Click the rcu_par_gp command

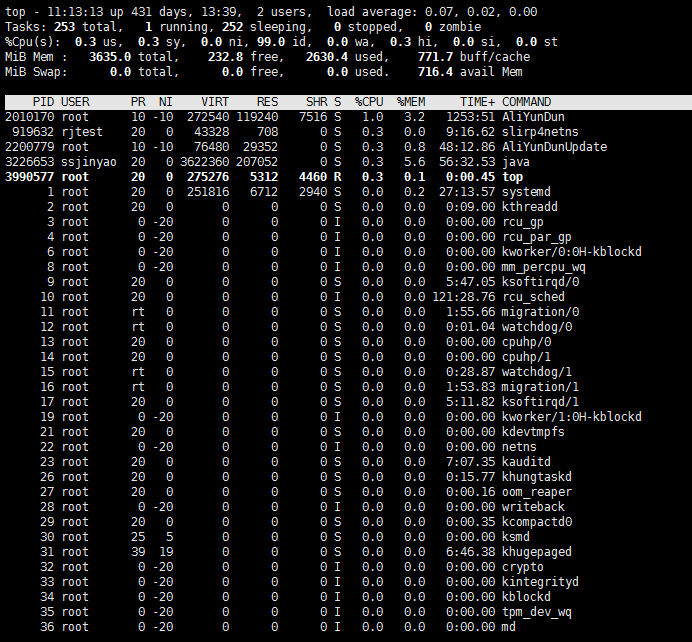coord(537,237)
